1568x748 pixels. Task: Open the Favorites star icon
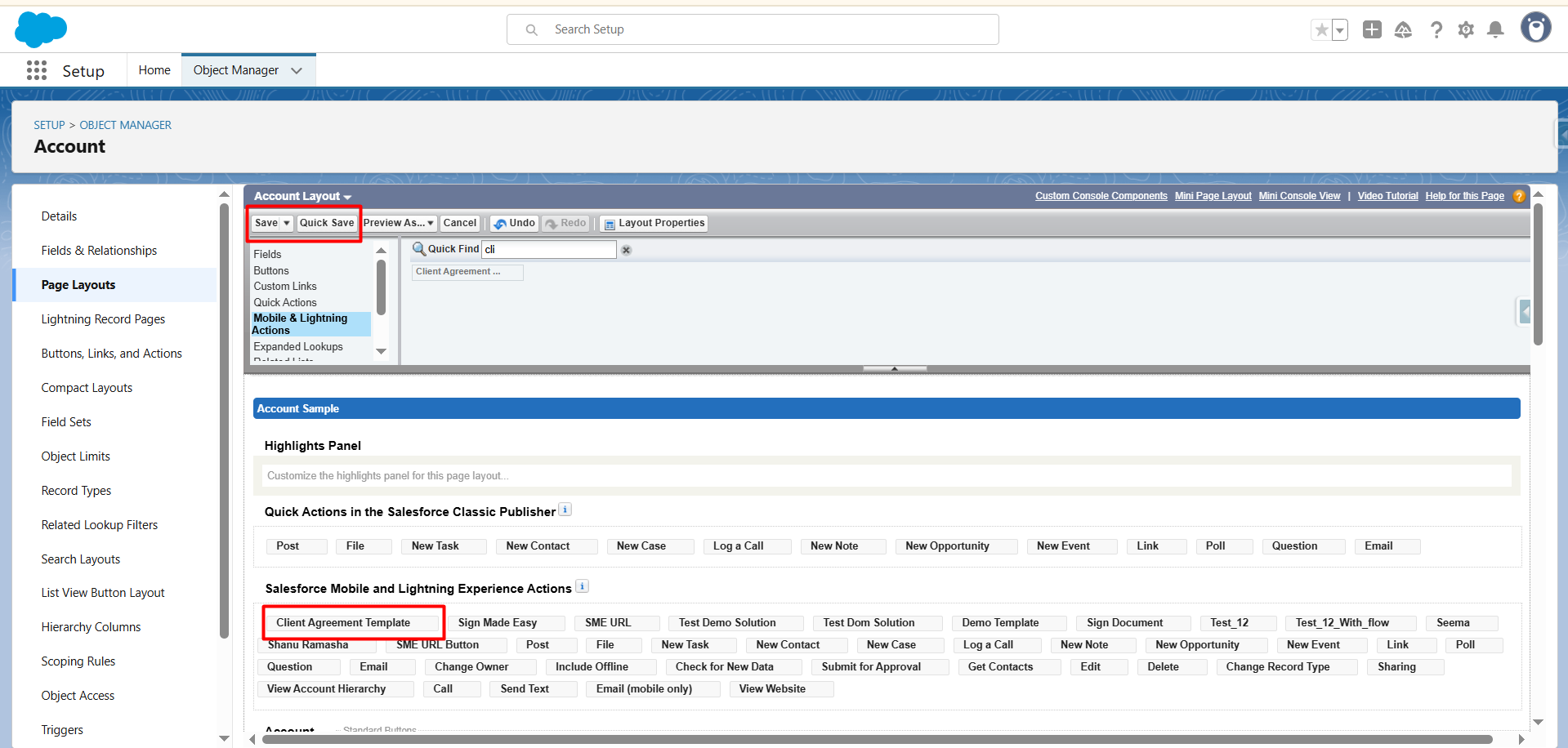click(x=1321, y=30)
